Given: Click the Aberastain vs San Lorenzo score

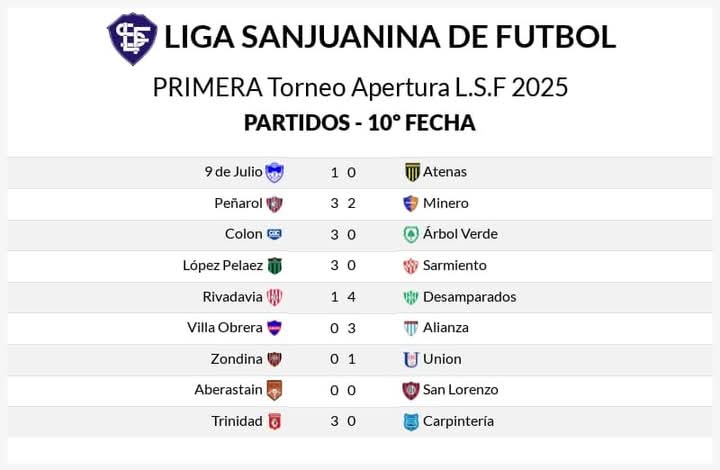Looking at the screenshot, I should [x=343, y=390].
